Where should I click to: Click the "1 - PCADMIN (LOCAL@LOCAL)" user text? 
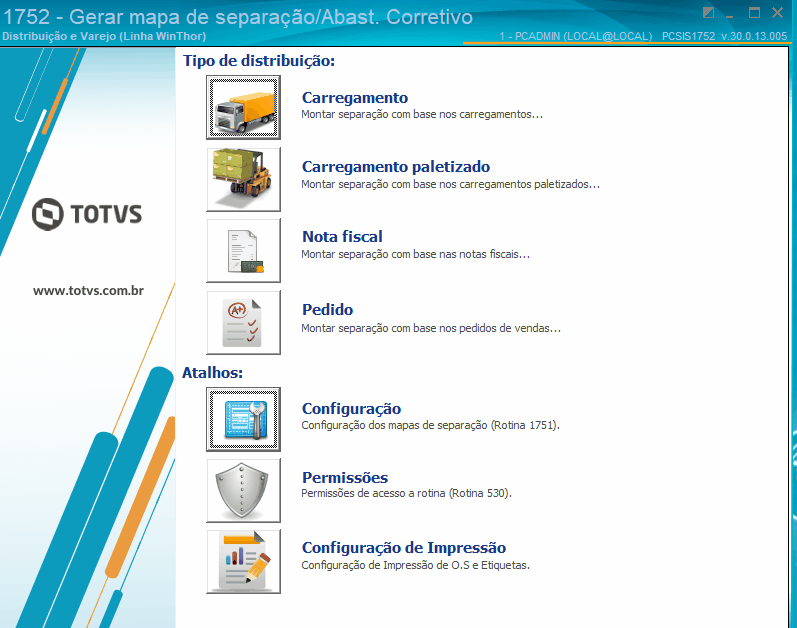tap(575, 37)
